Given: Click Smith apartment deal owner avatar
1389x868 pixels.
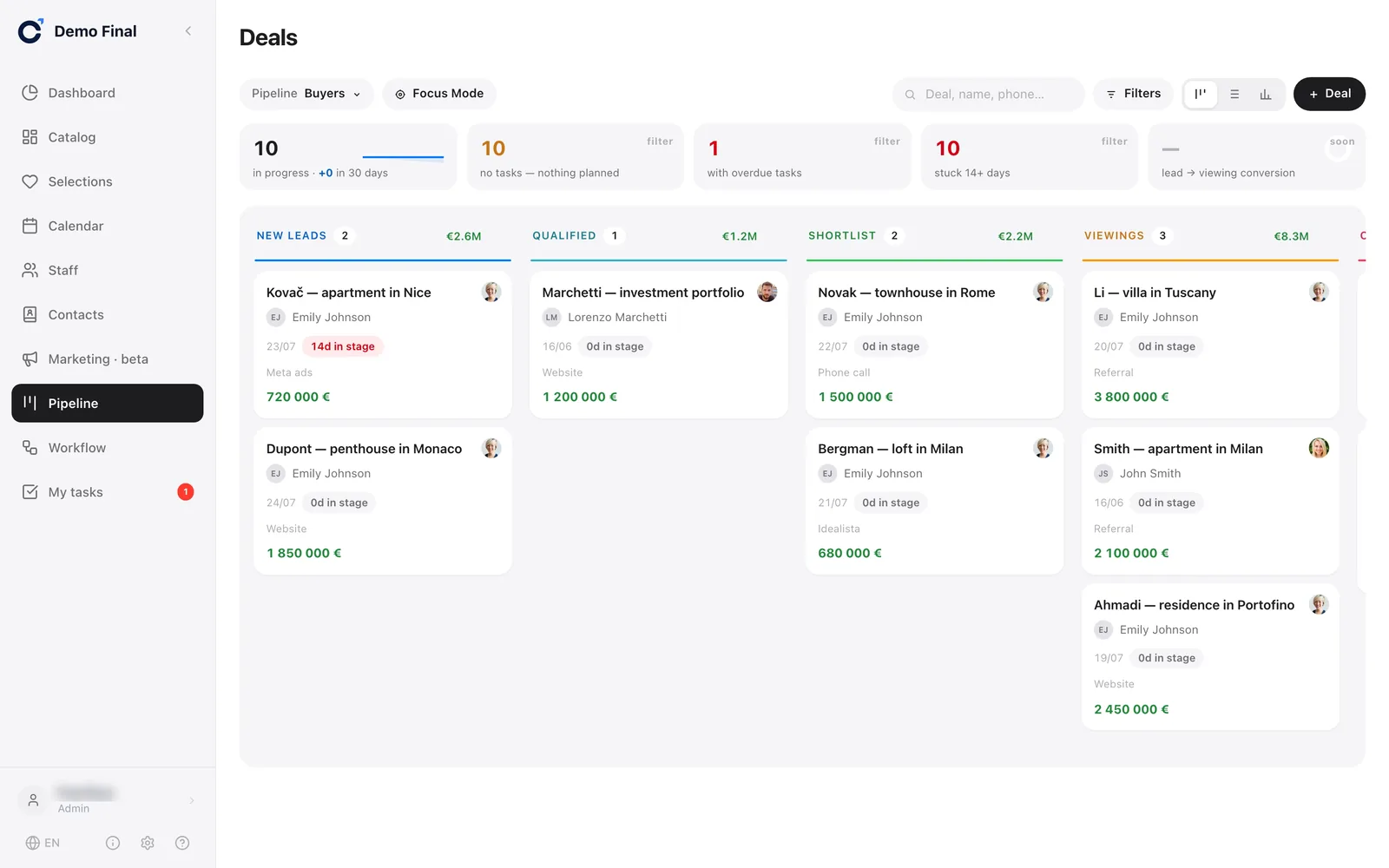Looking at the screenshot, I should (1319, 448).
